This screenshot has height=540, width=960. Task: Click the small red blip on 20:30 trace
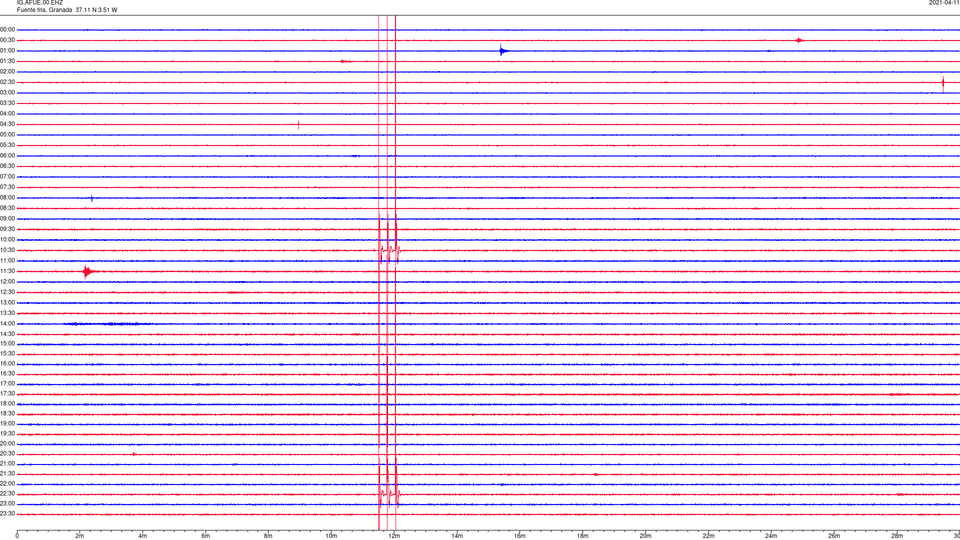(x=134, y=454)
